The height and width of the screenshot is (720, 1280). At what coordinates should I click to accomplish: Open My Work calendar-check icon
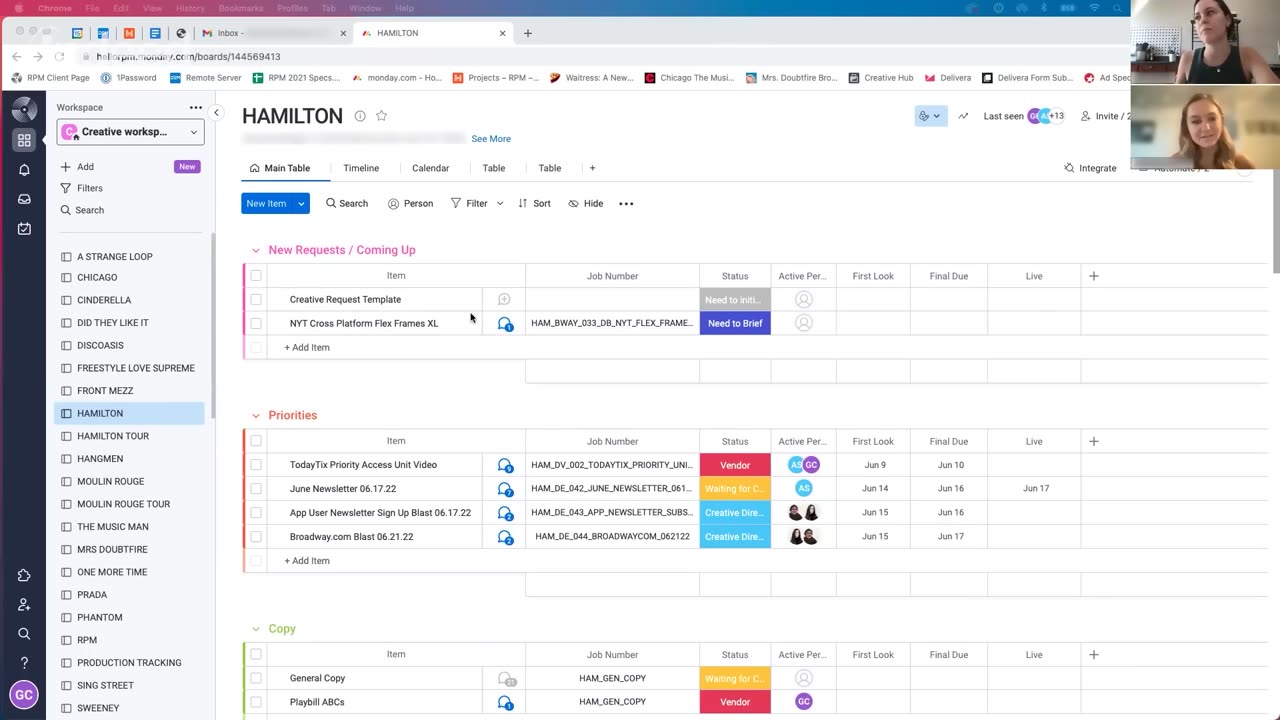(24, 229)
